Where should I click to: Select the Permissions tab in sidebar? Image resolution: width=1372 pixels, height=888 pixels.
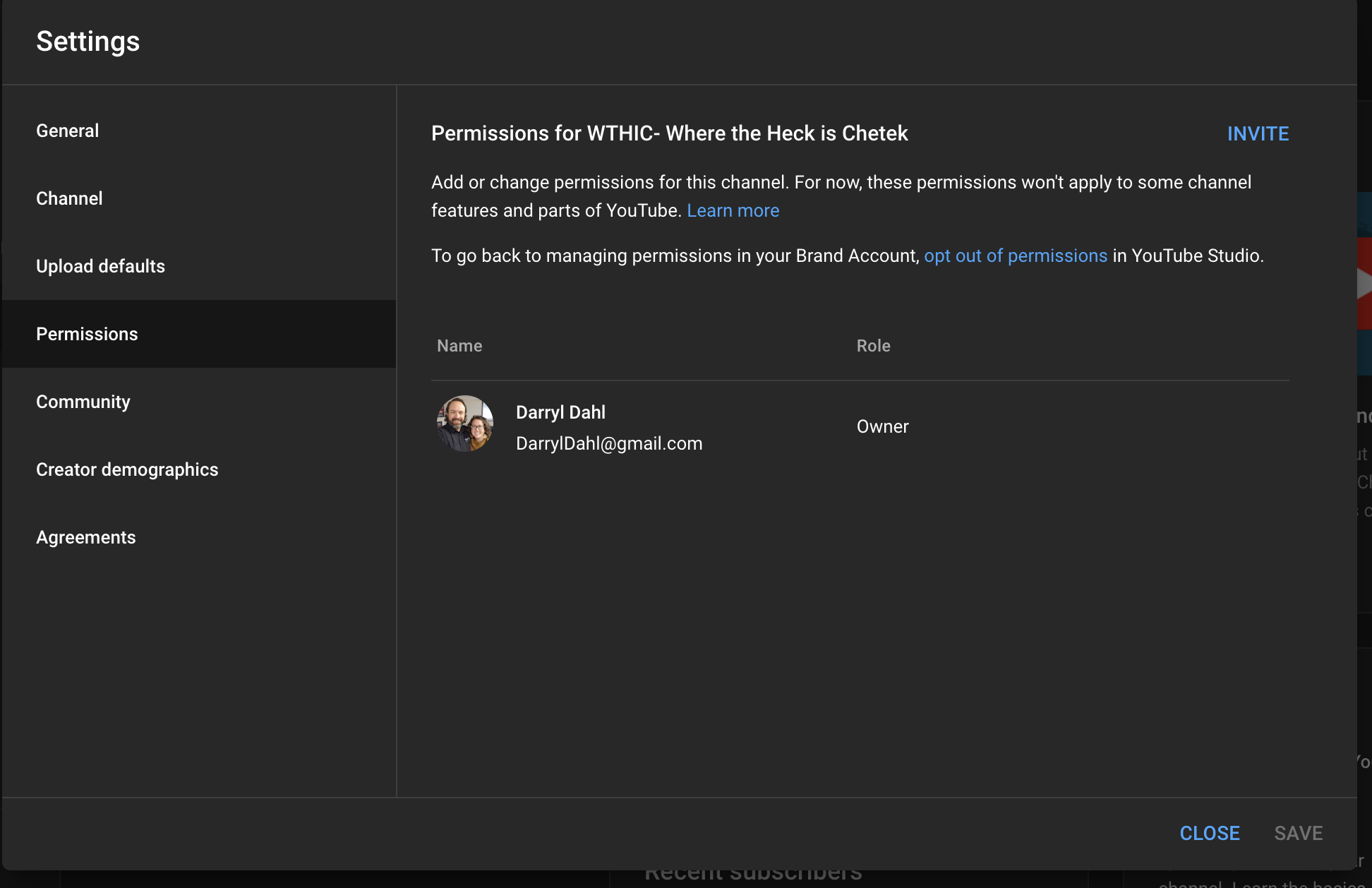point(87,333)
